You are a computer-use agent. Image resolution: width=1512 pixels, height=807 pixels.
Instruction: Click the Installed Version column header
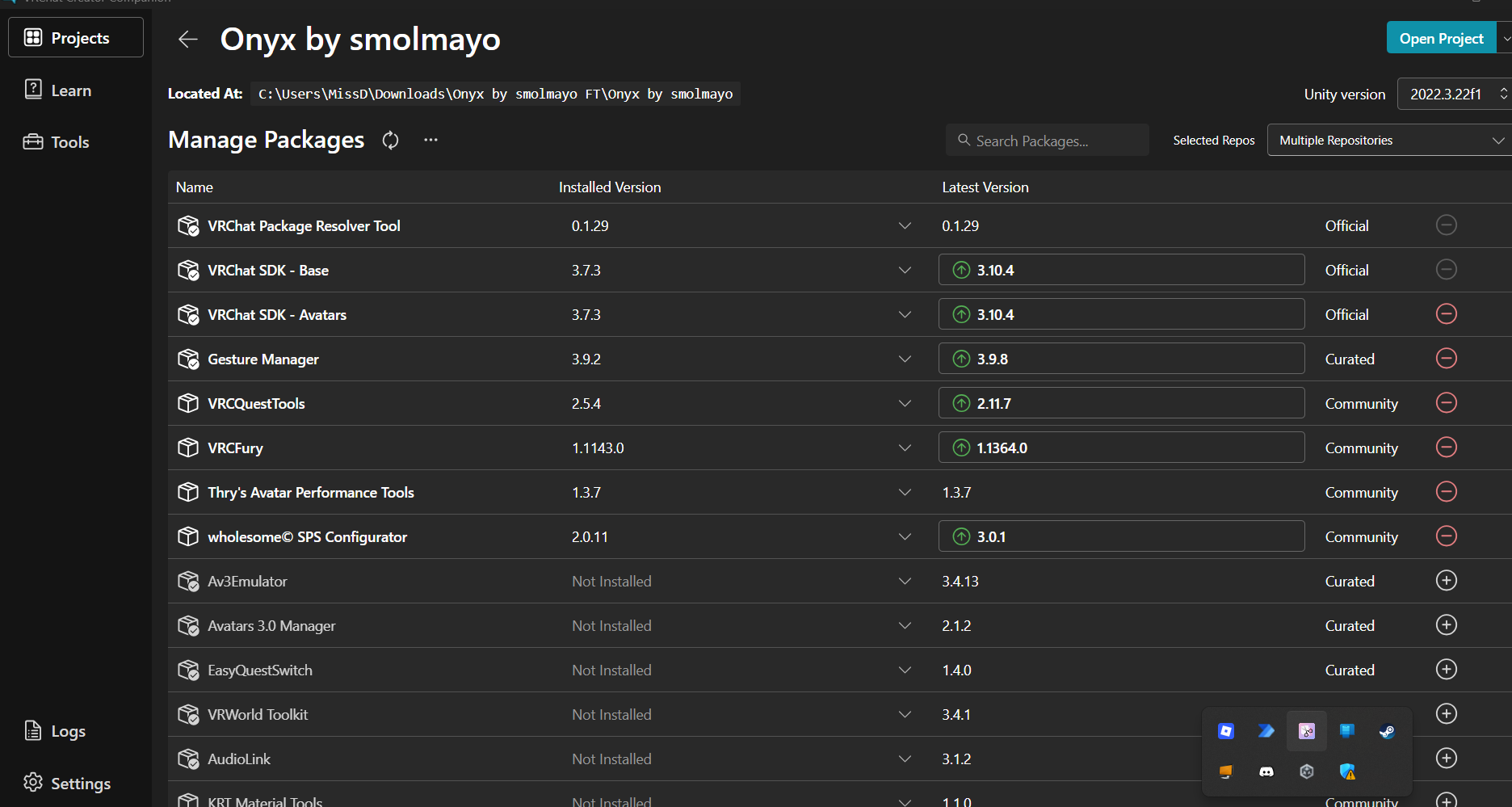pyautogui.click(x=610, y=187)
